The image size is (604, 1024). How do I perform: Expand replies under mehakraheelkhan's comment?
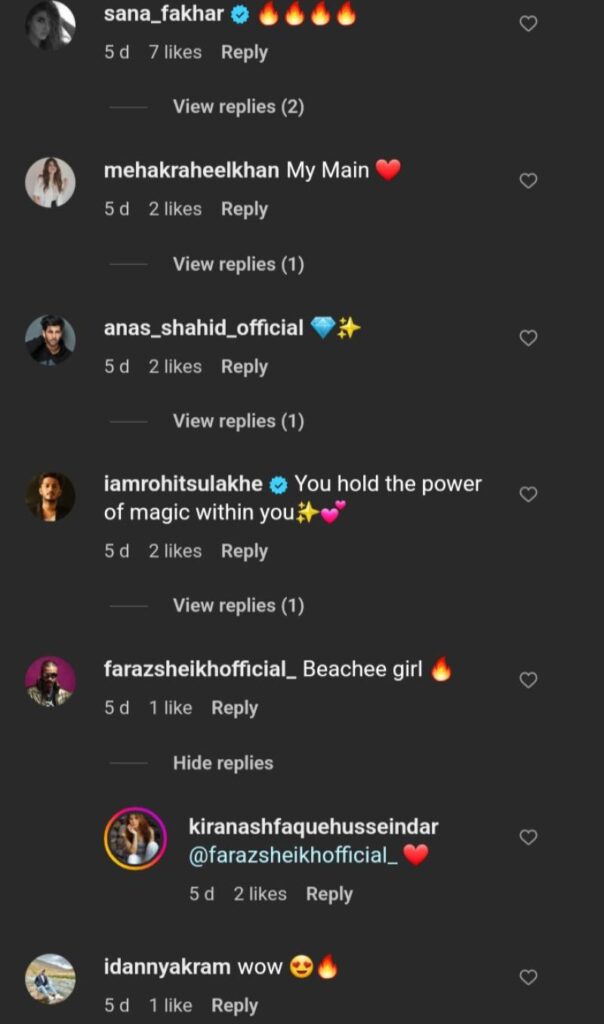pyautogui.click(x=238, y=264)
